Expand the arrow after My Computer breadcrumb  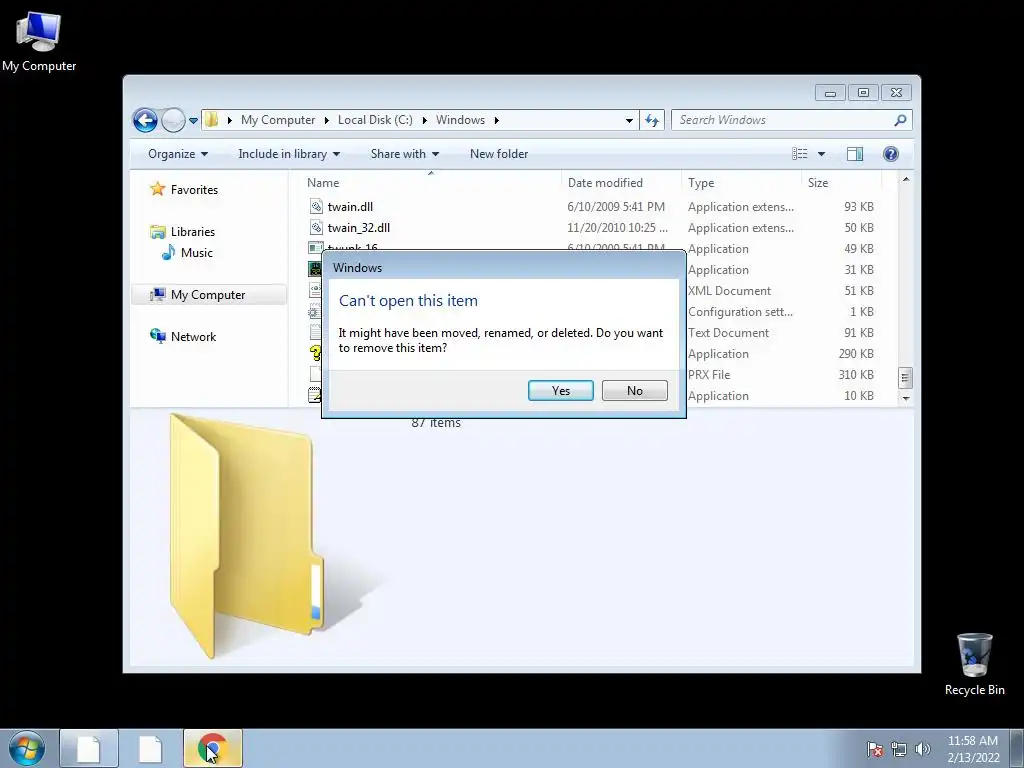[x=327, y=120]
